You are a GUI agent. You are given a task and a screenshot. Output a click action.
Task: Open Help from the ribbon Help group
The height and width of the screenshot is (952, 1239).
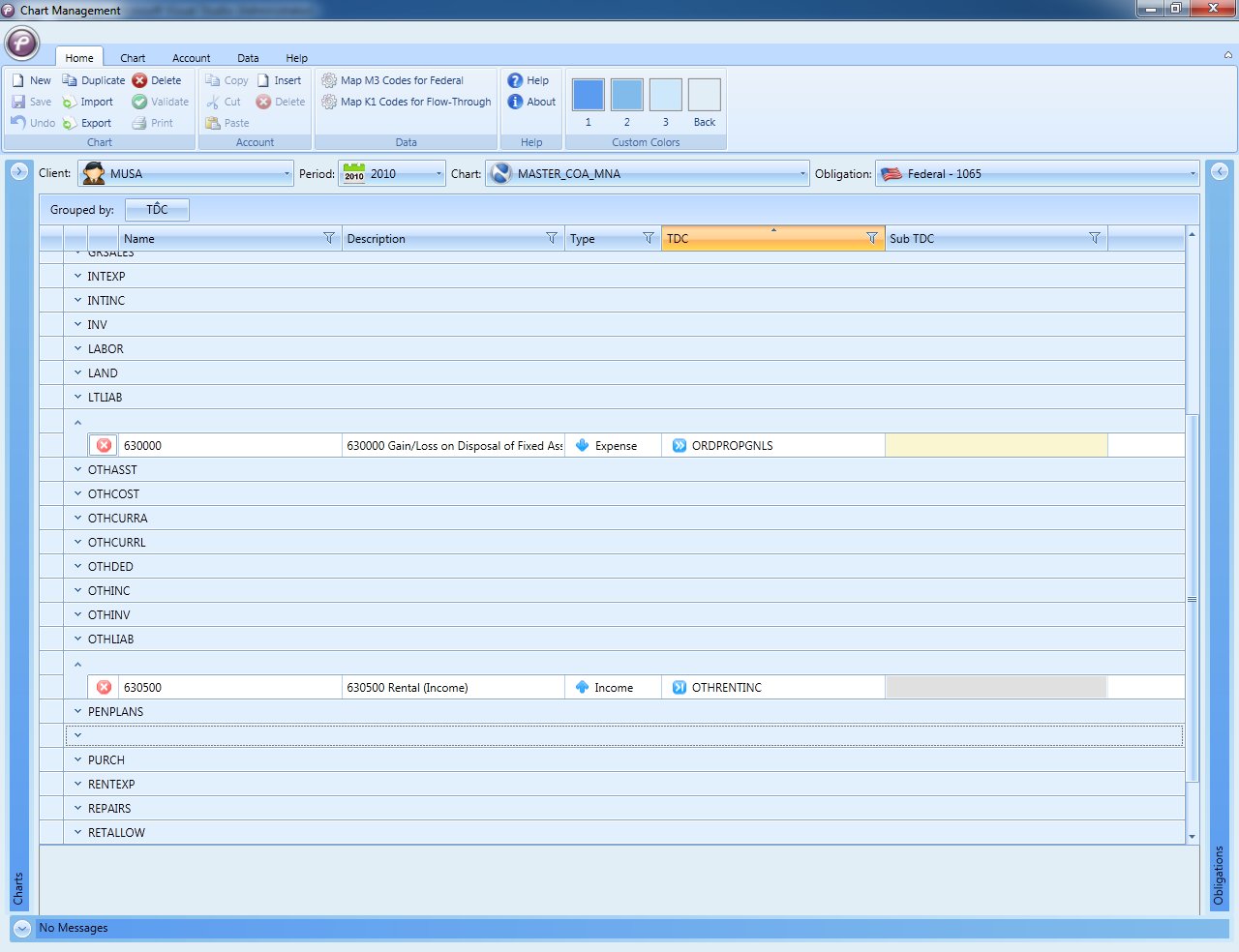(x=529, y=80)
